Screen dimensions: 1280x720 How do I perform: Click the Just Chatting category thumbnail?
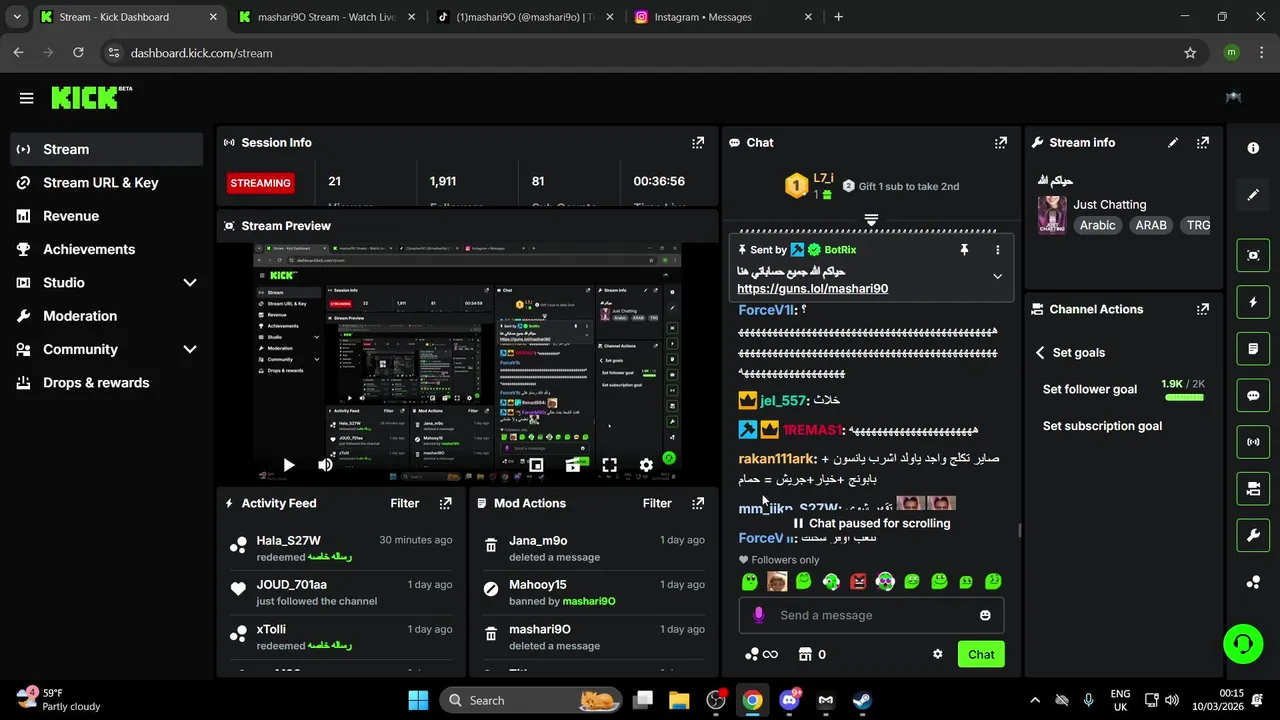pyautogui.click(x=1052, y=214)
